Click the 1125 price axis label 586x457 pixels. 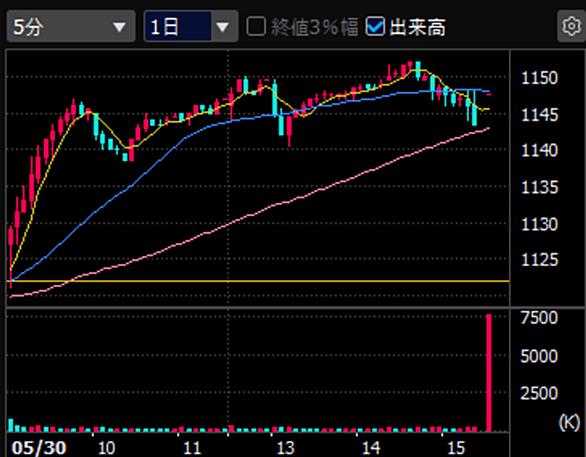click(x=539, y=260)
